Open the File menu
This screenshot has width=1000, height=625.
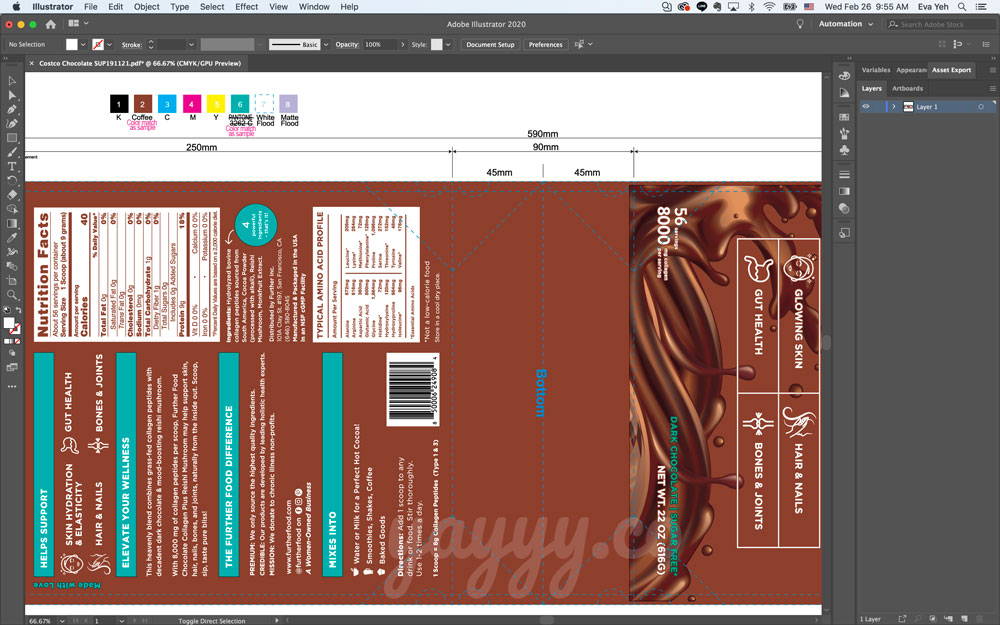(x=91, y=6)
